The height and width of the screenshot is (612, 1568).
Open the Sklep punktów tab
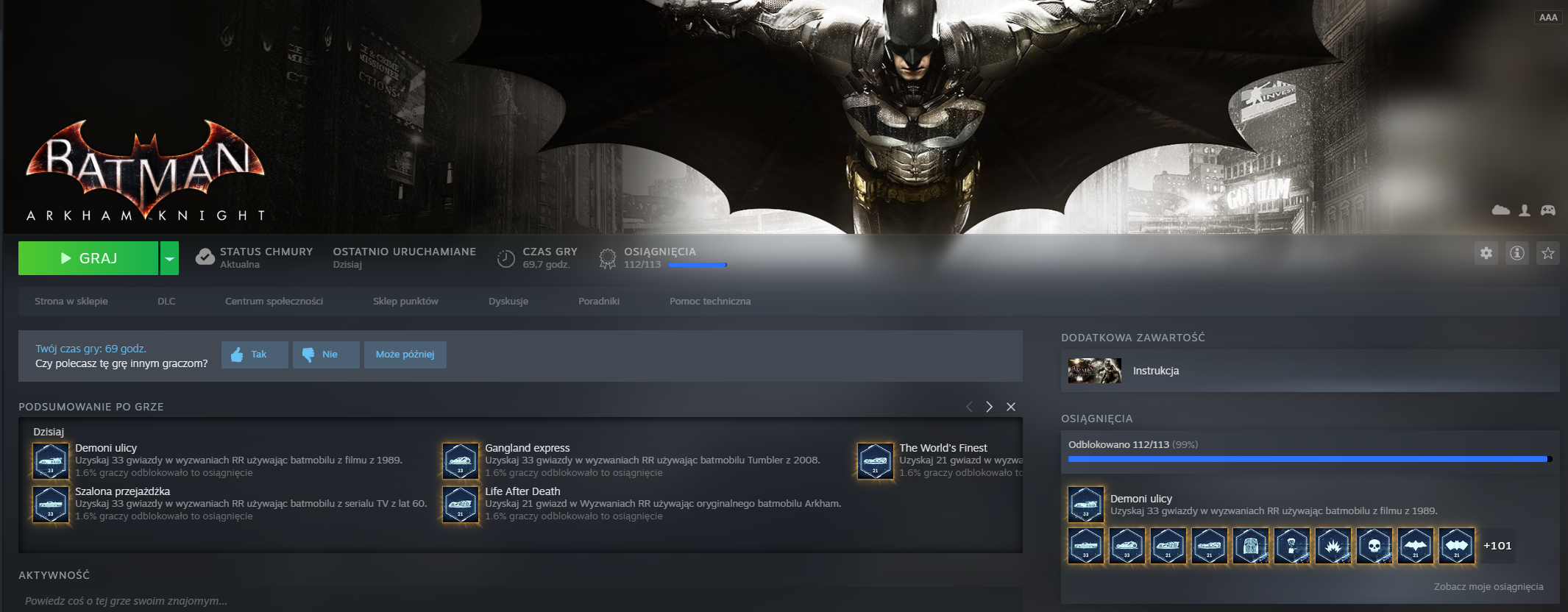405,302
